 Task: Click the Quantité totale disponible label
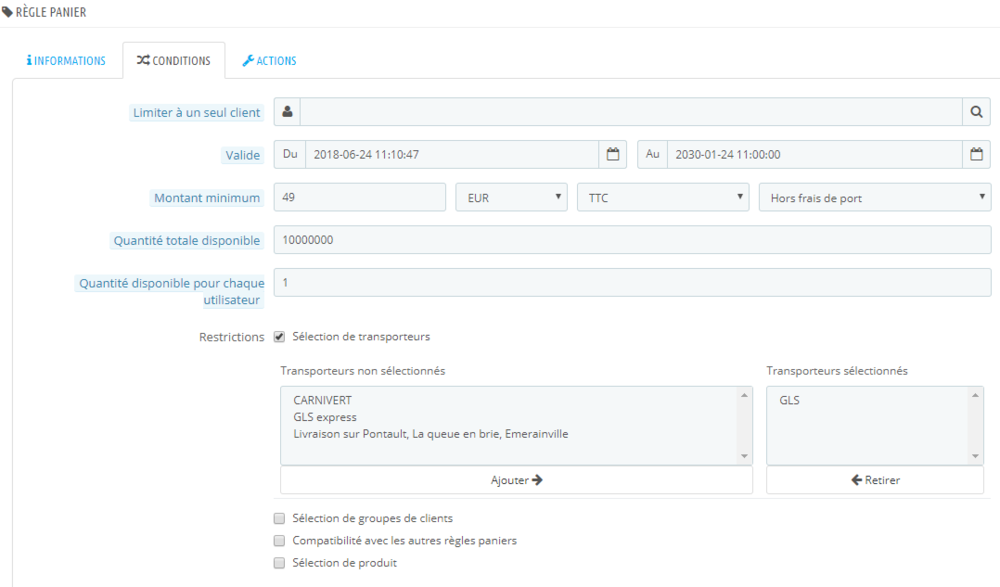[187, 241]
